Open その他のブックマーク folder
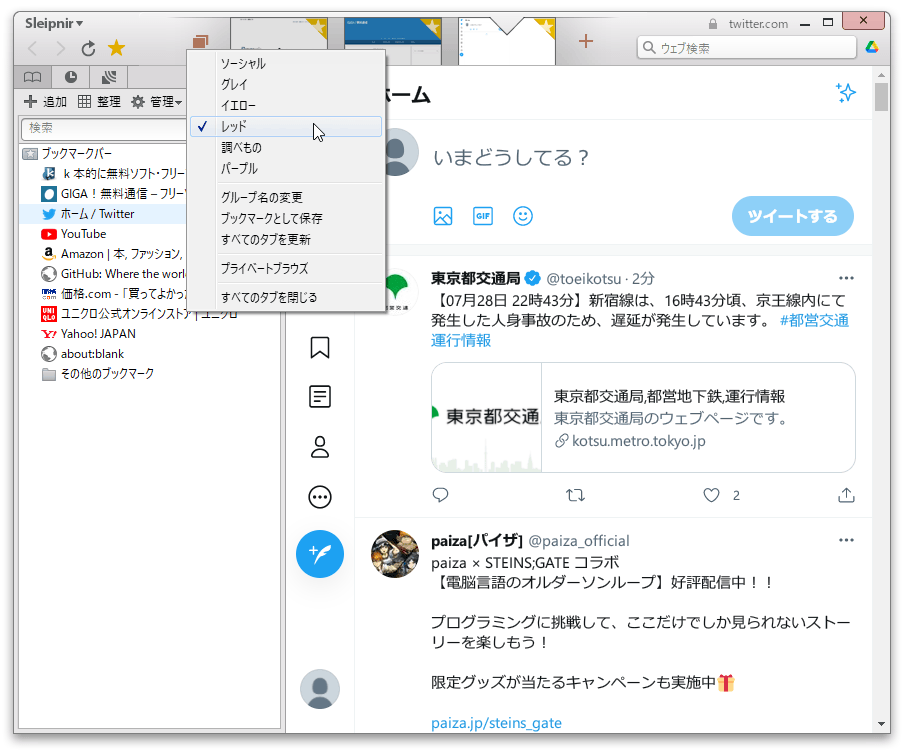 tap(98, 374)
